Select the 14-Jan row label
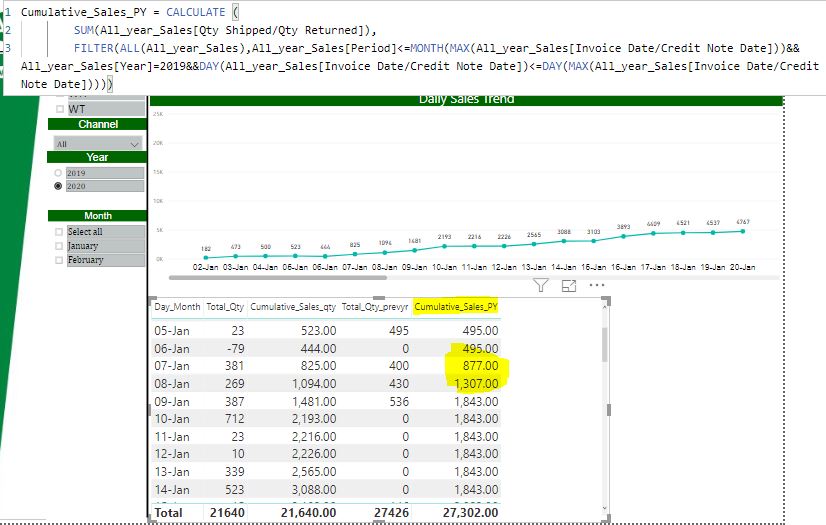826x525 pixels. (x=172, y=489)
